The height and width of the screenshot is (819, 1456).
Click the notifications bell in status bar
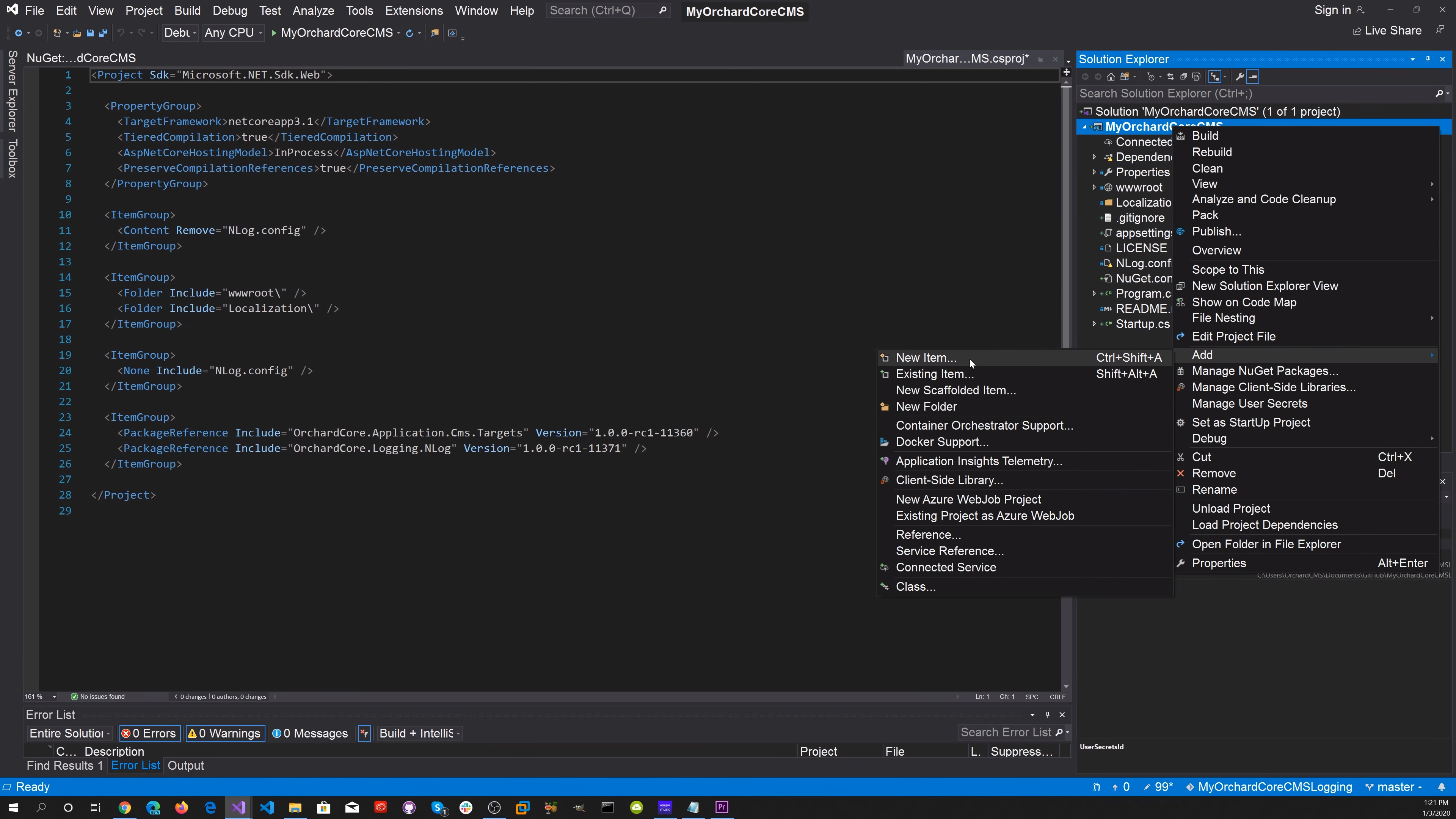(1441, 788)
